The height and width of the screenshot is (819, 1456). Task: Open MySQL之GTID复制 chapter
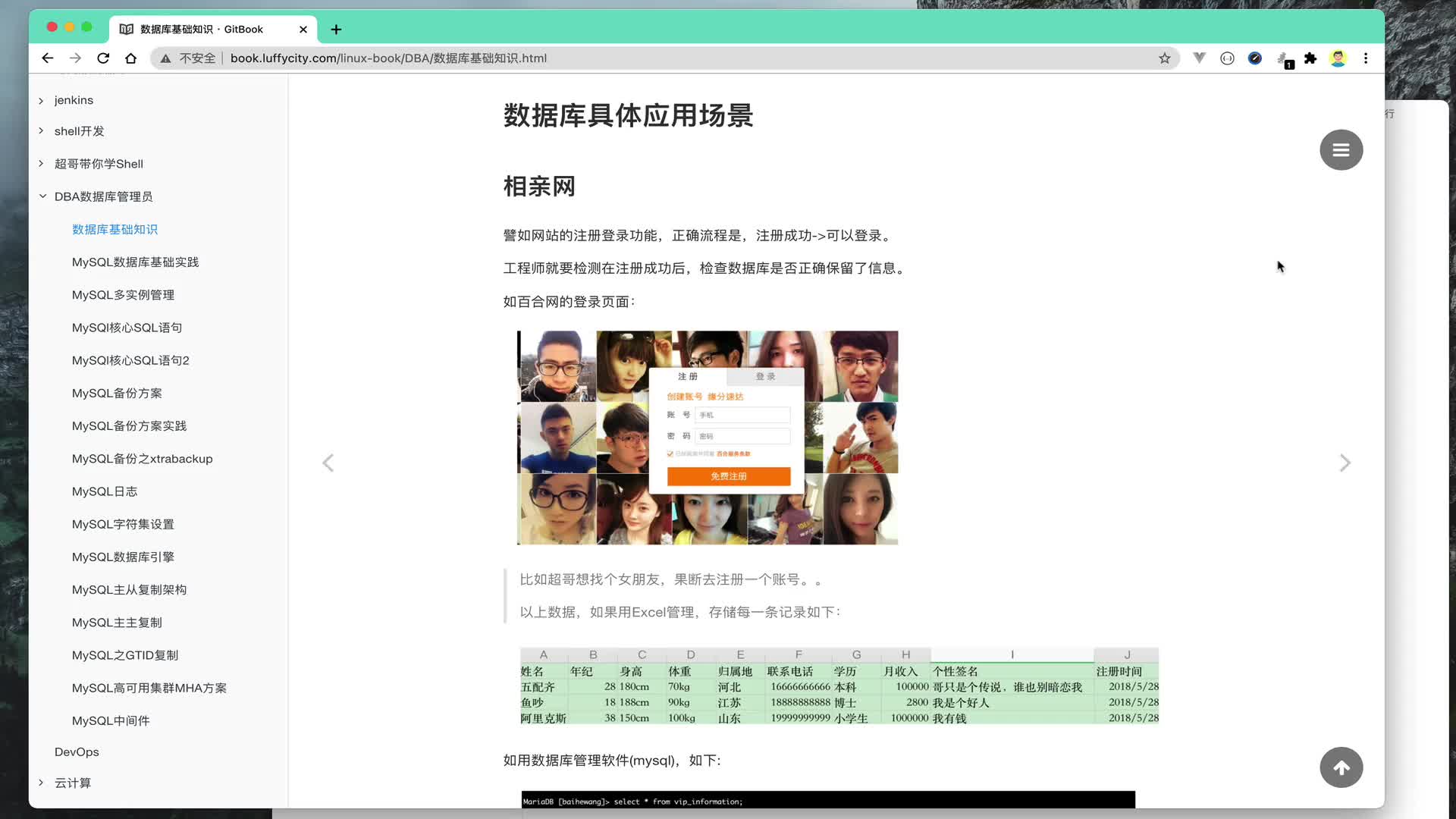tap(125, 655)
